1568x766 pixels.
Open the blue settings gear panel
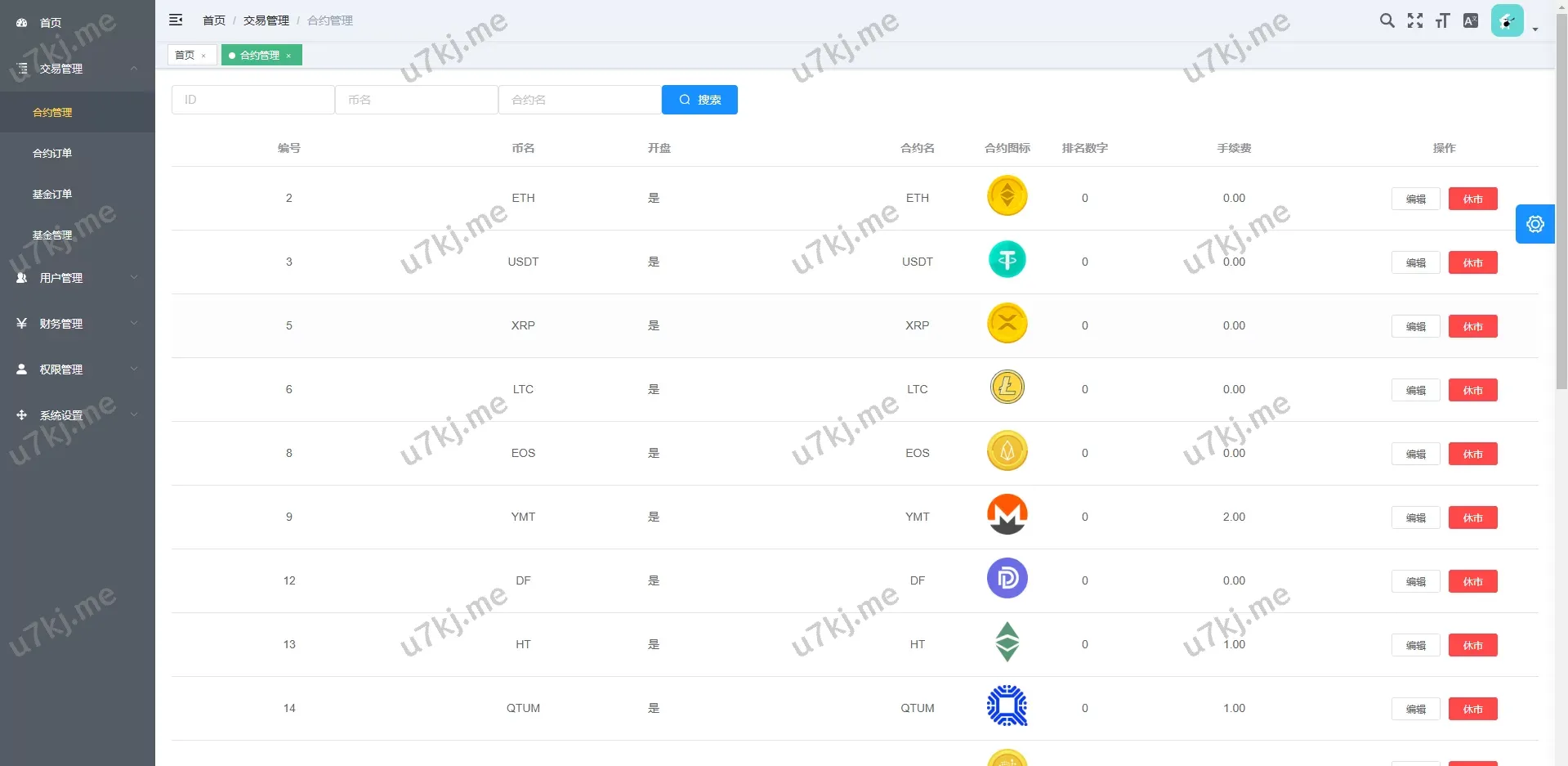[1534, 224]
